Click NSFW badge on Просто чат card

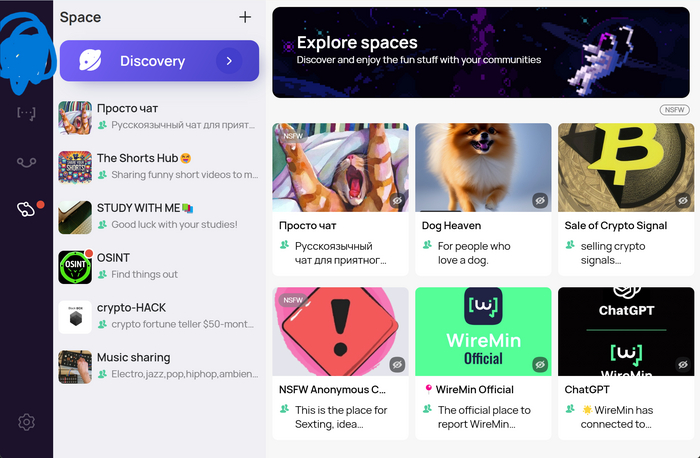tap(293, 136)
